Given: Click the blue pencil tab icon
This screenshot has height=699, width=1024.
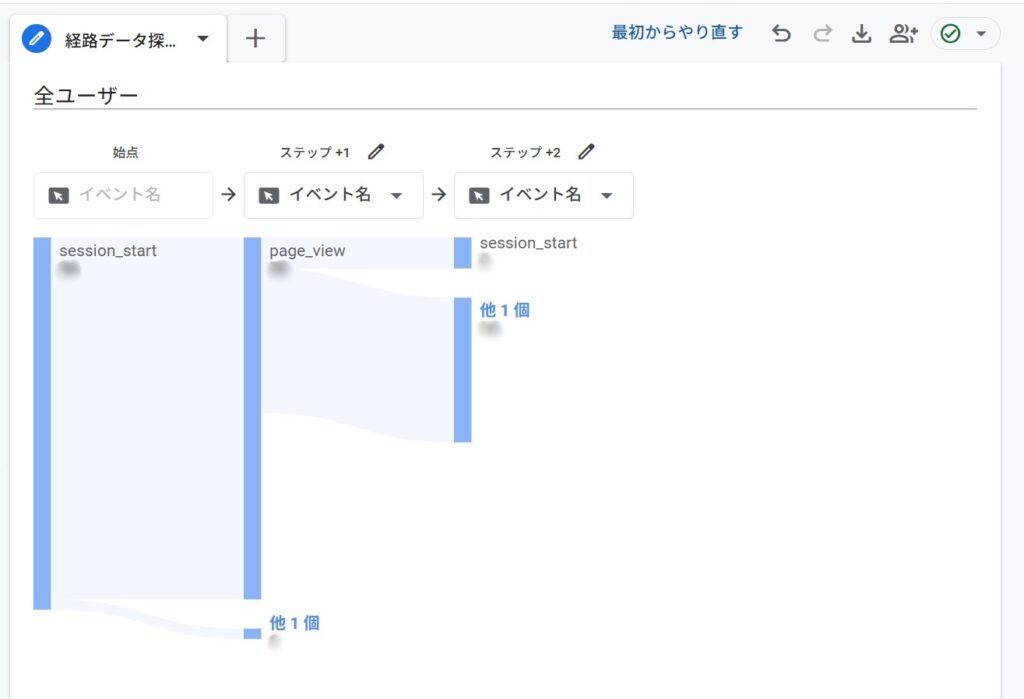Looking at the screenshot, I should (37, 39).
